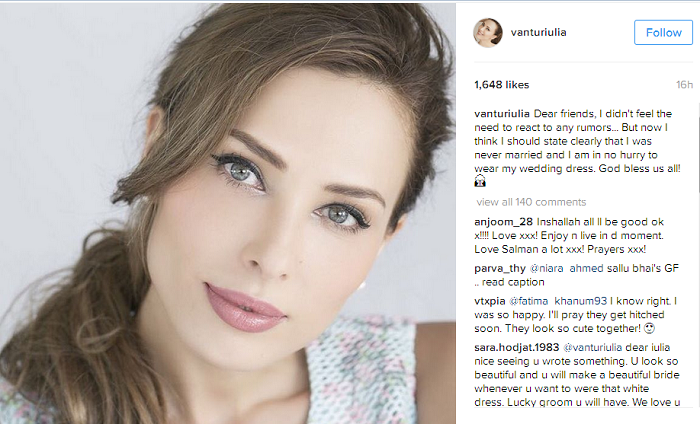Open commenter sara.hodjat.1983's profile
This screenshot has height=424, width=700.
click(x=517, y=348)
